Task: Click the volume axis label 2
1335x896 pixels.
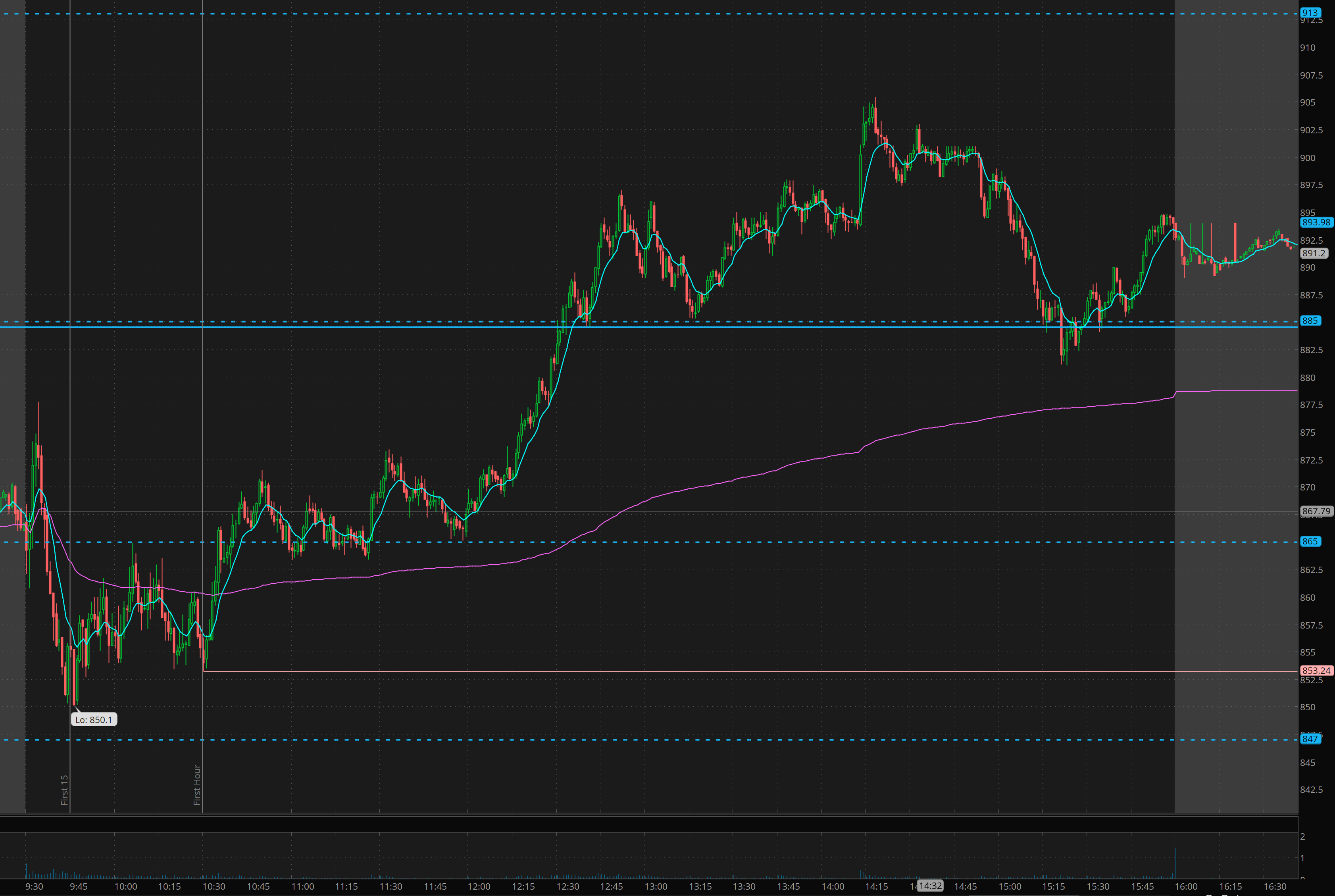Action: 1302,836
